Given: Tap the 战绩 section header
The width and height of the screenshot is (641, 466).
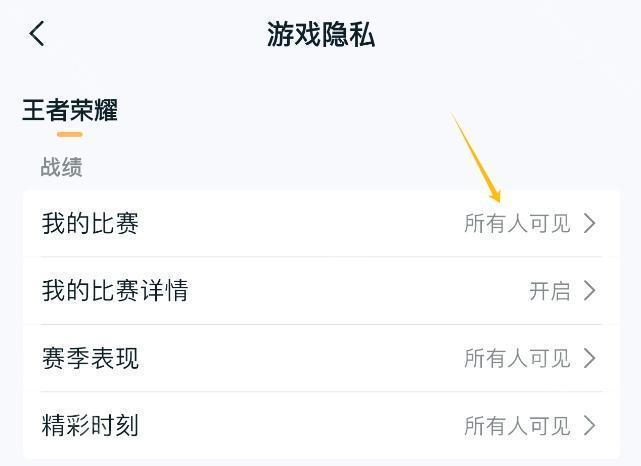Looking at the screenshot, I should click(61, 167).
